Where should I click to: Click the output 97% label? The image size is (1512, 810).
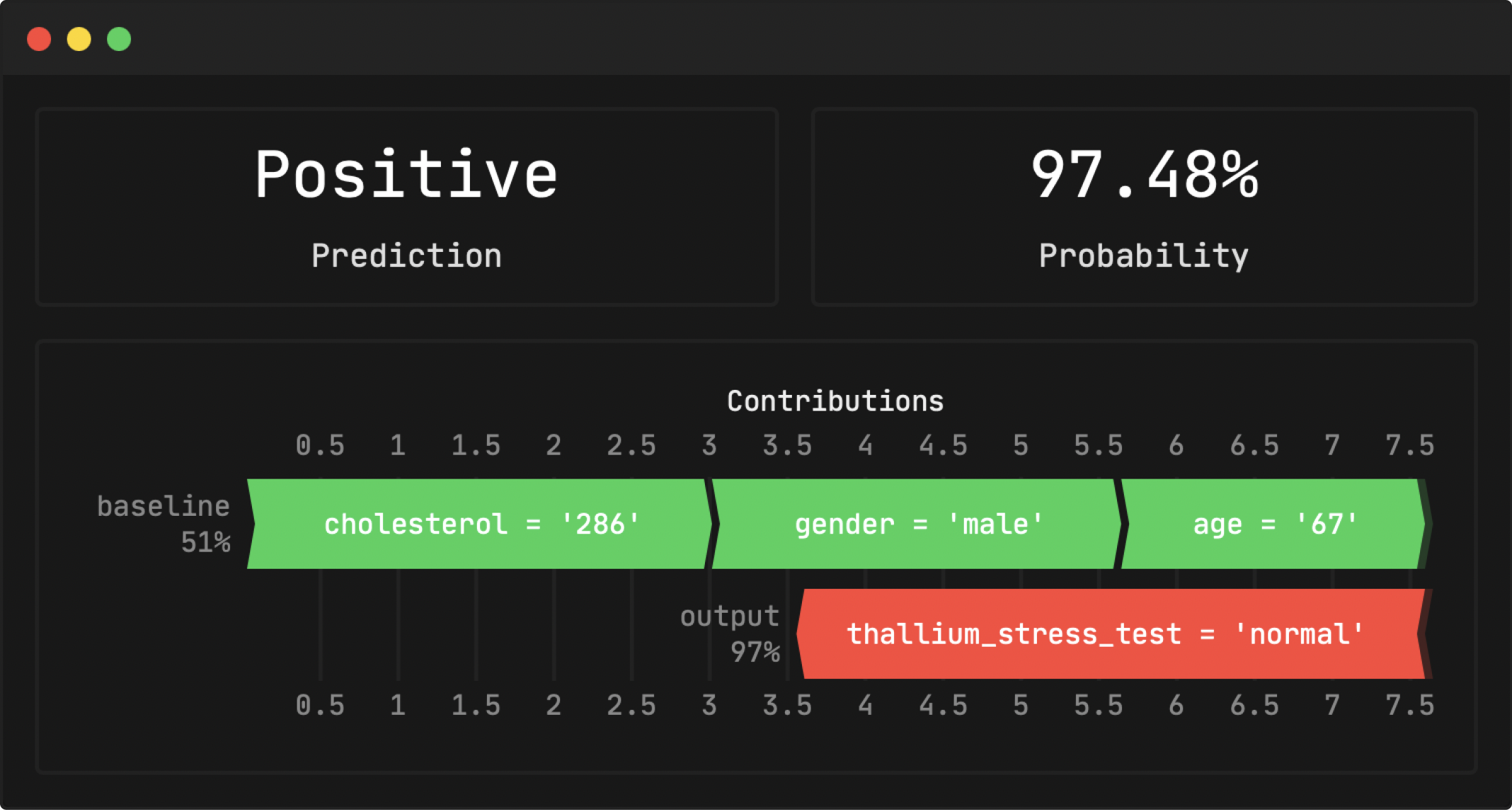(730, 634)
